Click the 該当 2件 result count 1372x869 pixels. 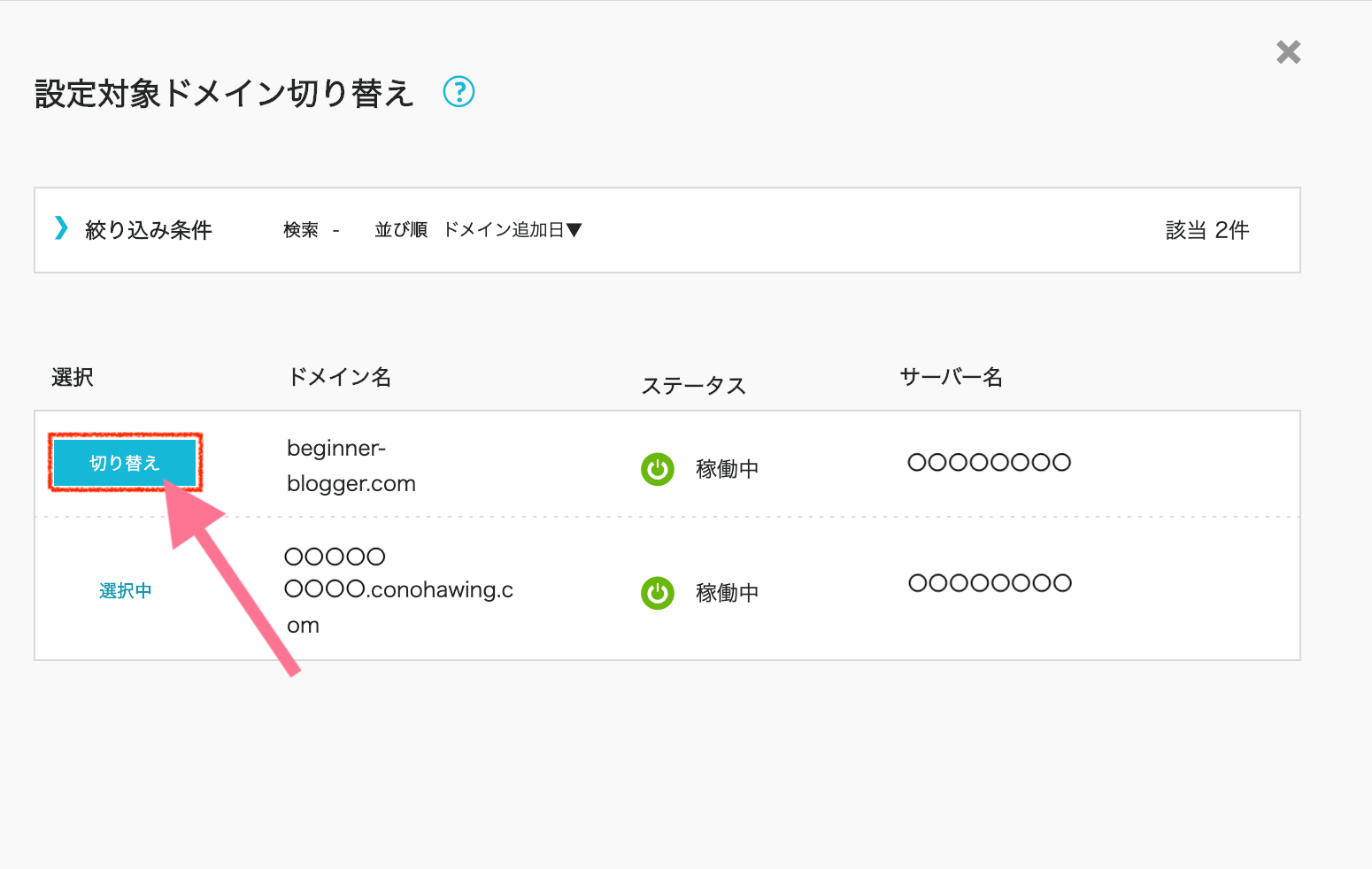tap(1206, 230)
